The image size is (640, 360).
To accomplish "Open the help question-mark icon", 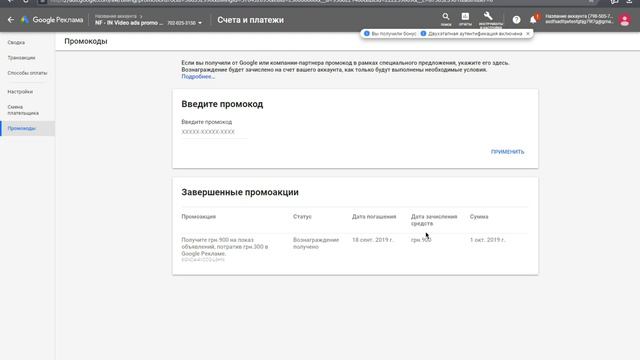I will click(x=516, y=20).
